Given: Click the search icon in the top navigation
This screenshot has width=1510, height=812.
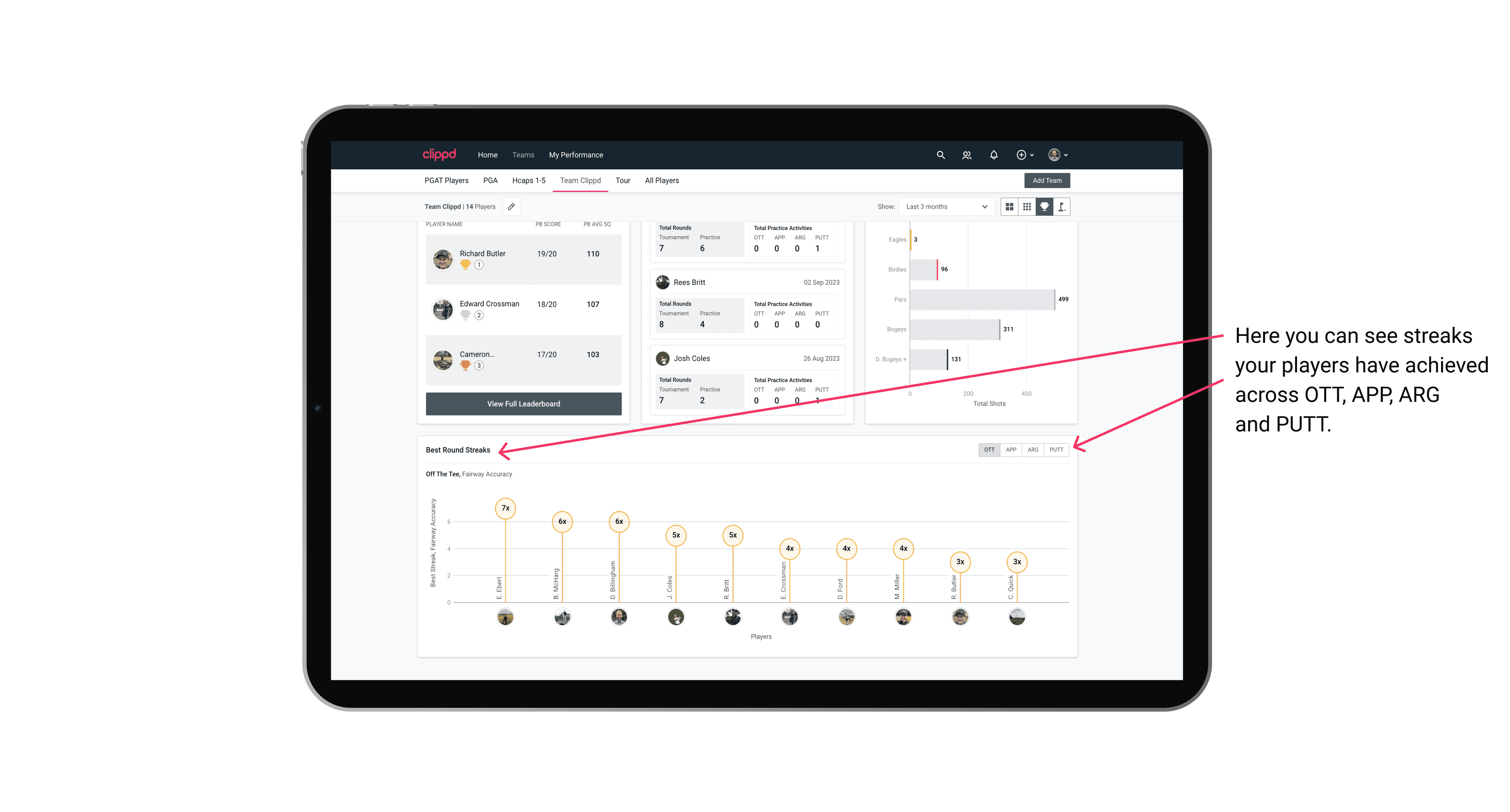Looking at the screenshot, I should (940, 155).
